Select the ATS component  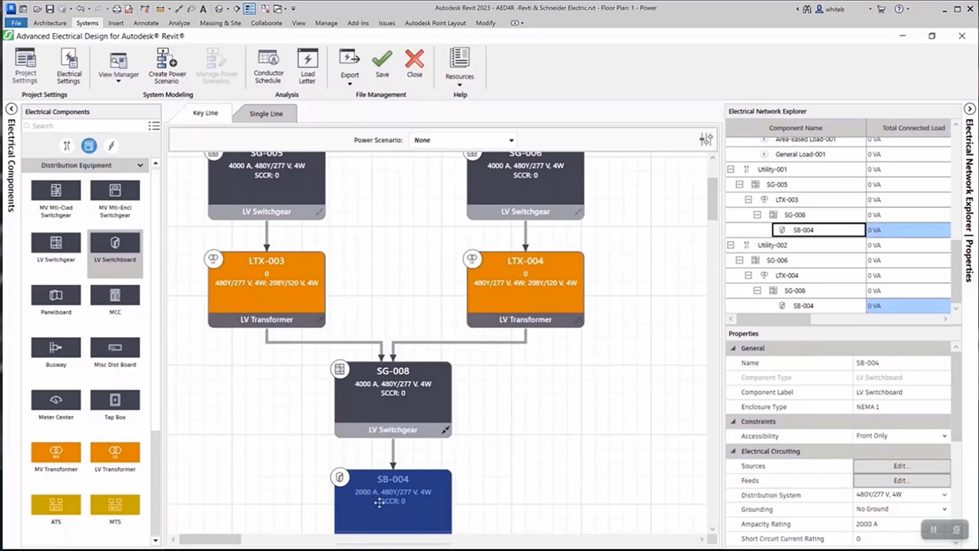click(x=56, y=510)
